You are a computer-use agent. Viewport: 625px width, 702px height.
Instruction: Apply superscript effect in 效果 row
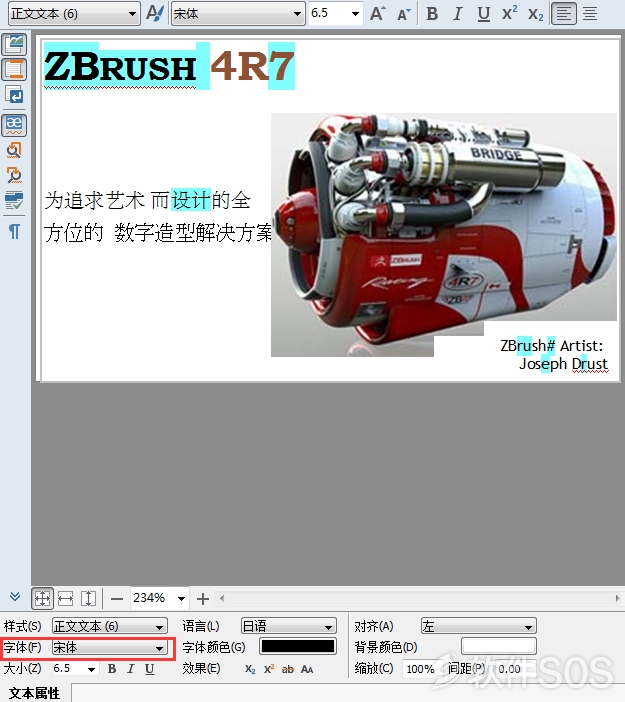pyautogui.click(x=269, y=669)
